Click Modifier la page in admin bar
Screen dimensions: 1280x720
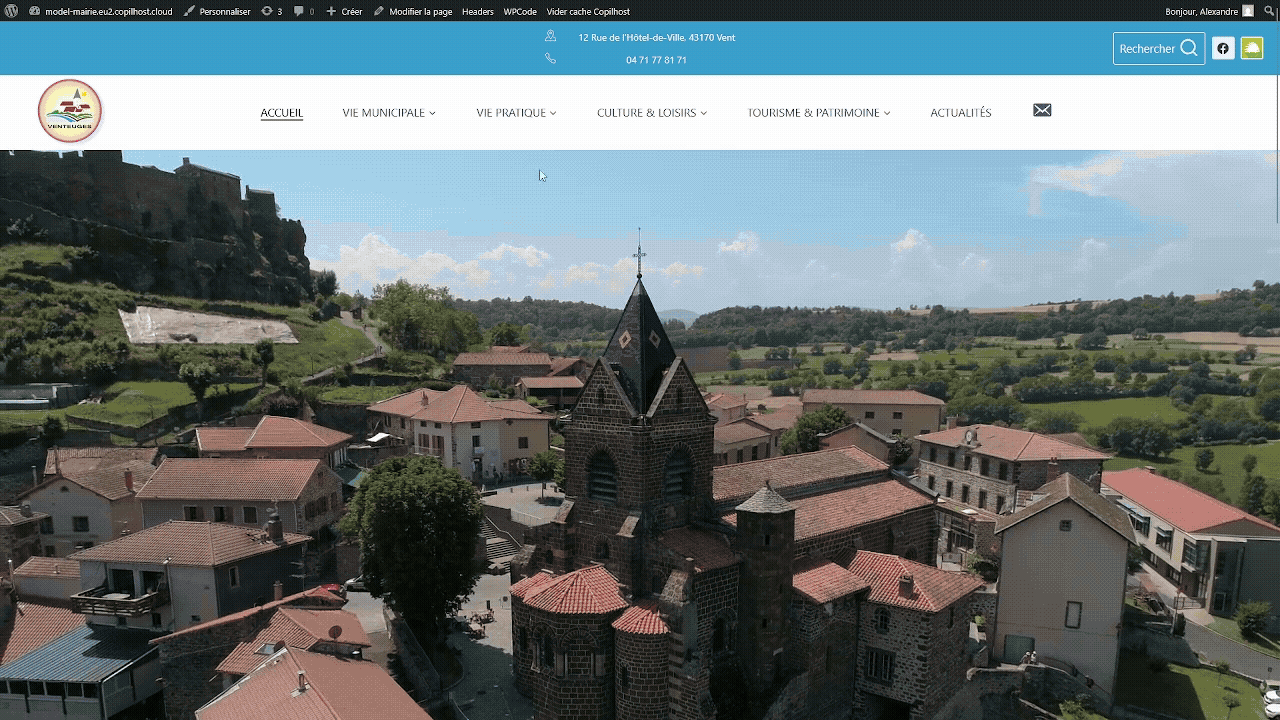click(x=413, y=11)
